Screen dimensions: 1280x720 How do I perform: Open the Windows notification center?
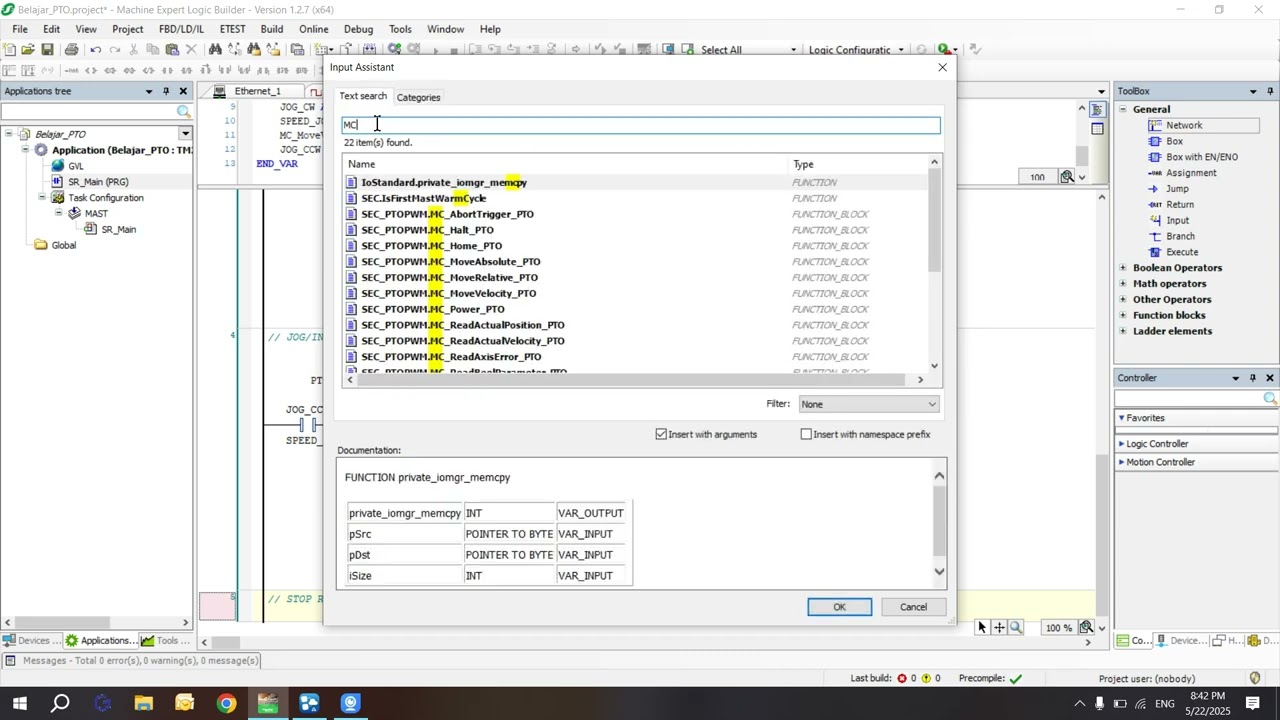click(x=1252, y=704)
